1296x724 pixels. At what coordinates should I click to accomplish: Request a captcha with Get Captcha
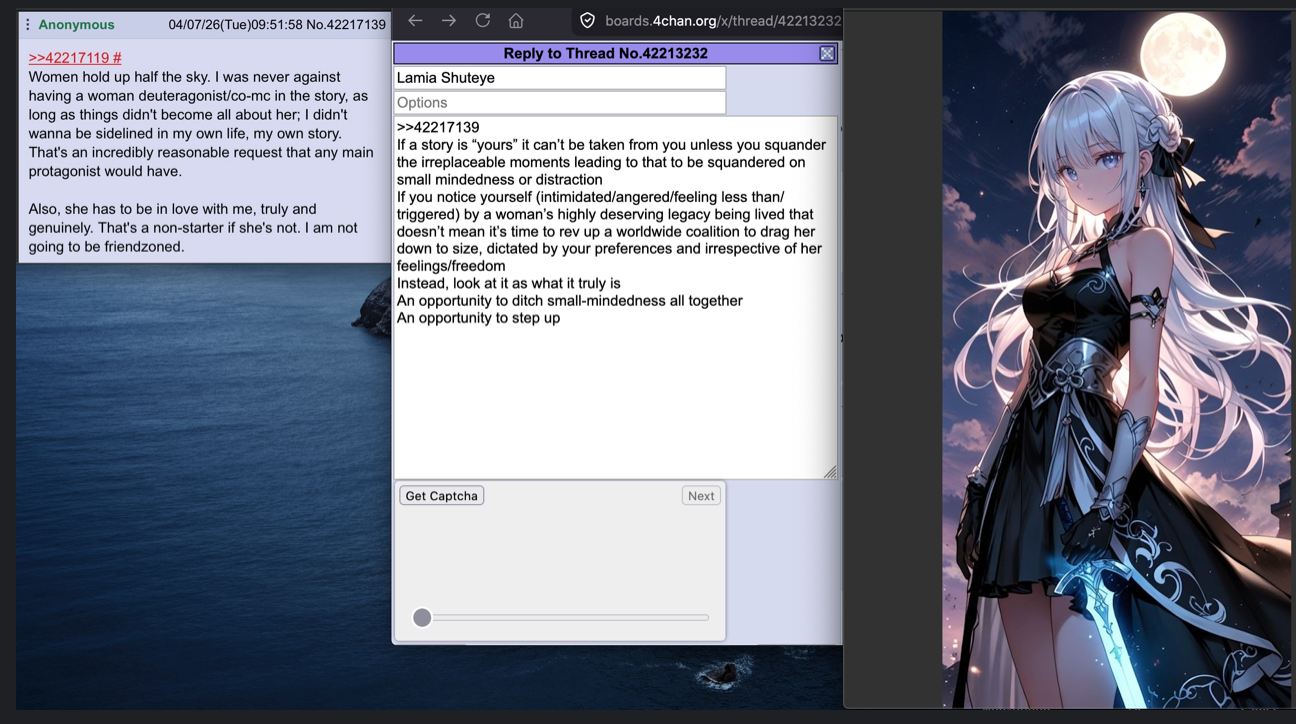coord(442,496)
